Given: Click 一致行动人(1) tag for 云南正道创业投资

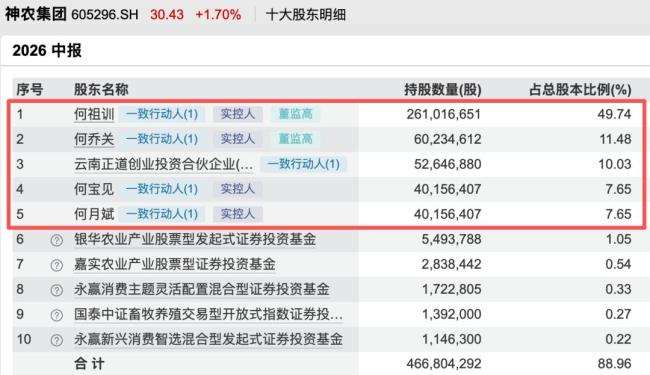Looking at the screenshot, I should point(303,164).
